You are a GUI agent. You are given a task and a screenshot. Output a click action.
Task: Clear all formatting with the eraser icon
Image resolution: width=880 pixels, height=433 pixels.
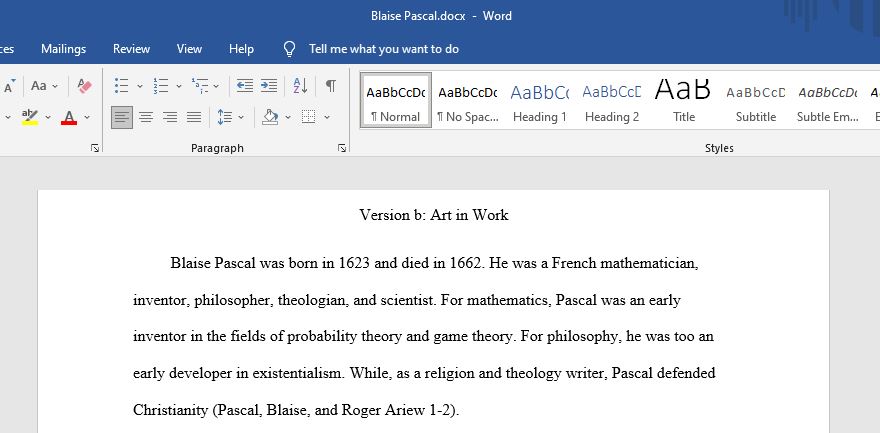click(x=84, y=86)
